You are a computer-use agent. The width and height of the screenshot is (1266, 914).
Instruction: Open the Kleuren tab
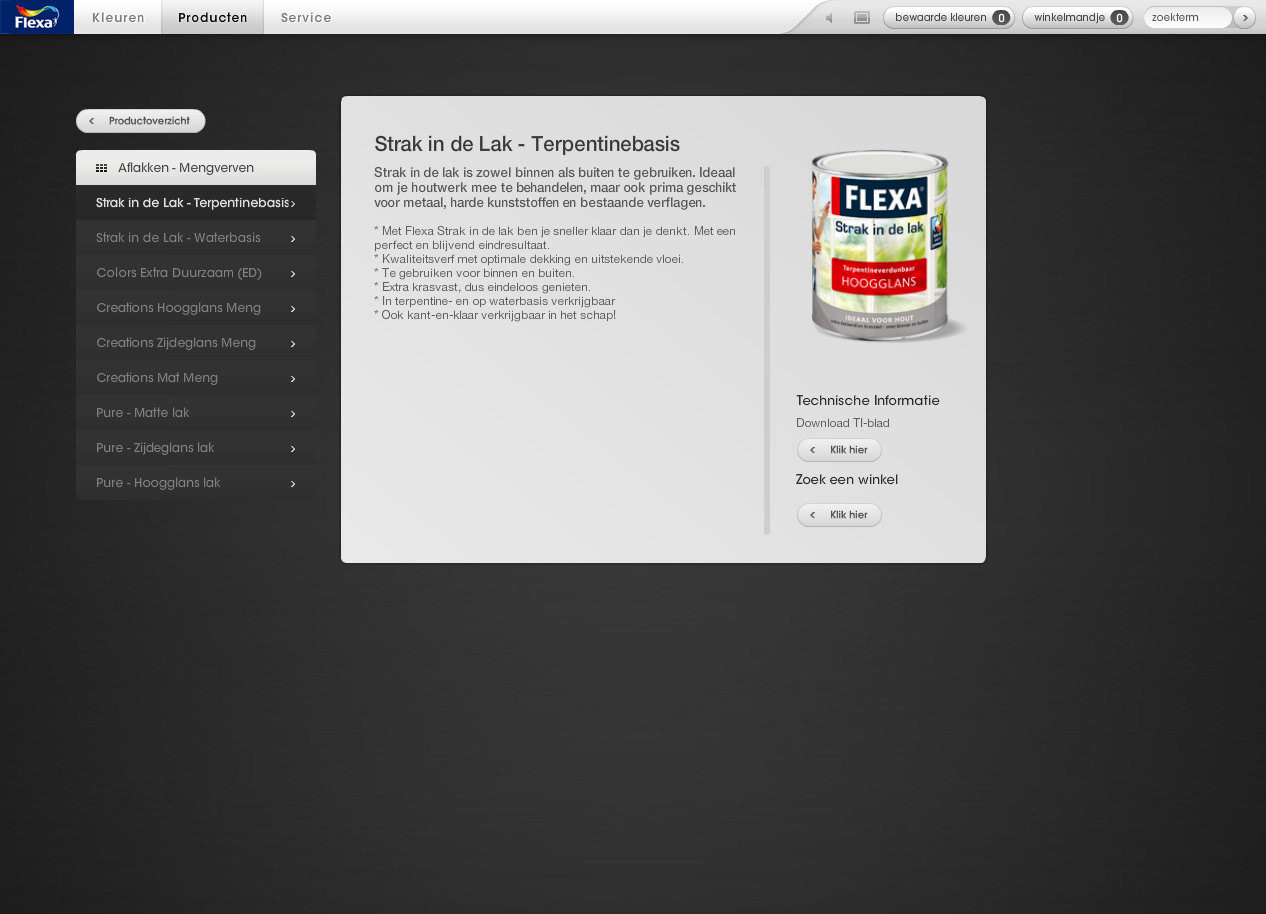(x=118, y=17)
